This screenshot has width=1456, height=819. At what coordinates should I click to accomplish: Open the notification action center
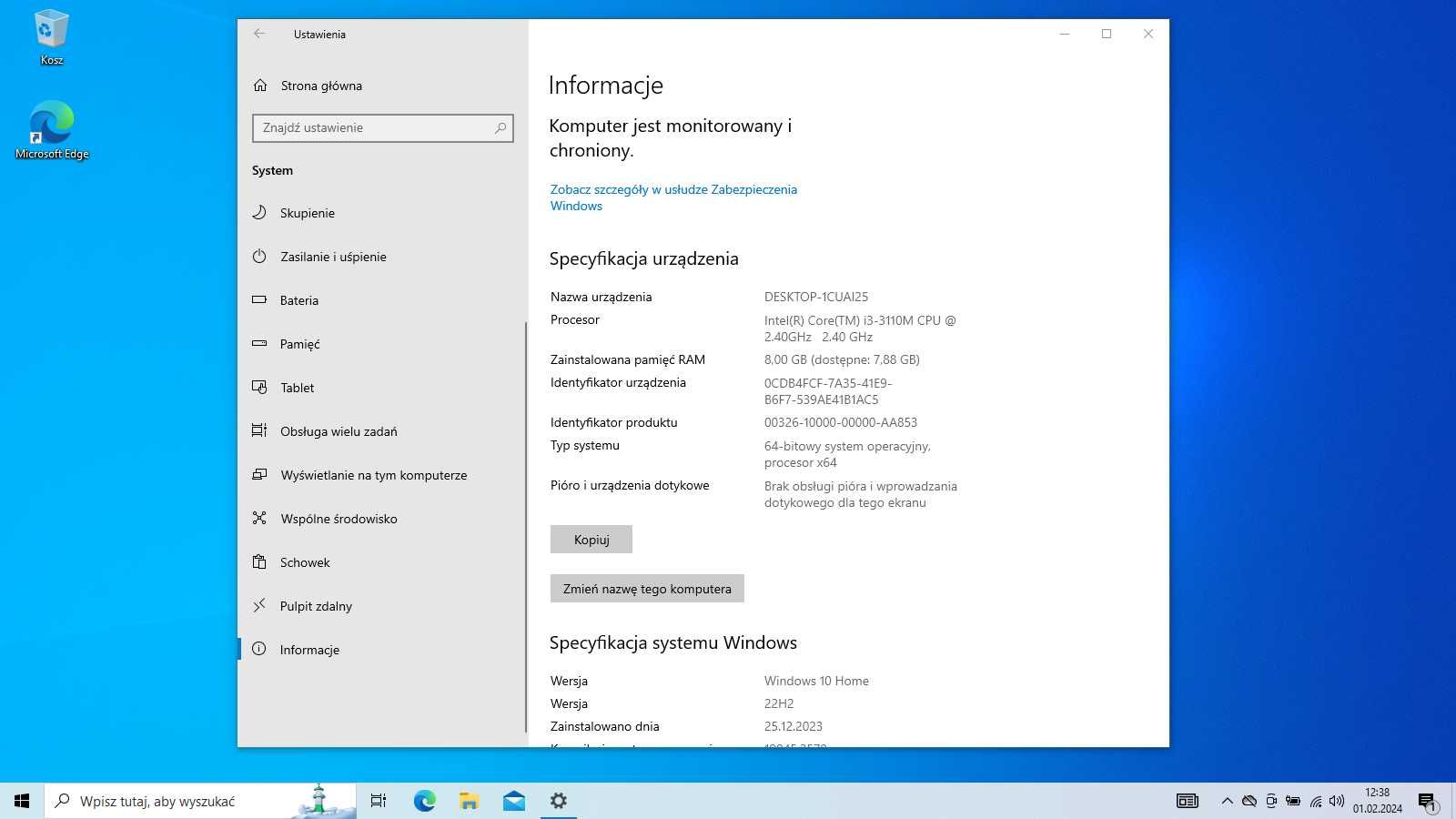[1427, 801]
